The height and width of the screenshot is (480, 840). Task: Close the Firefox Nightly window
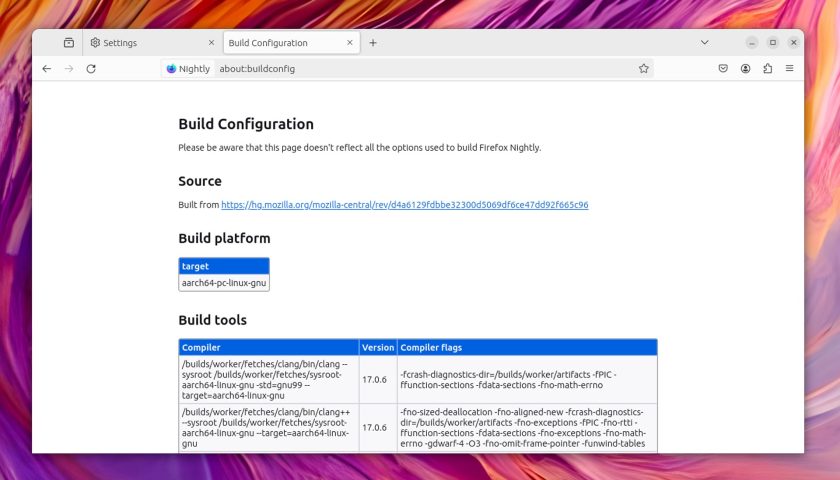[793, 42]
